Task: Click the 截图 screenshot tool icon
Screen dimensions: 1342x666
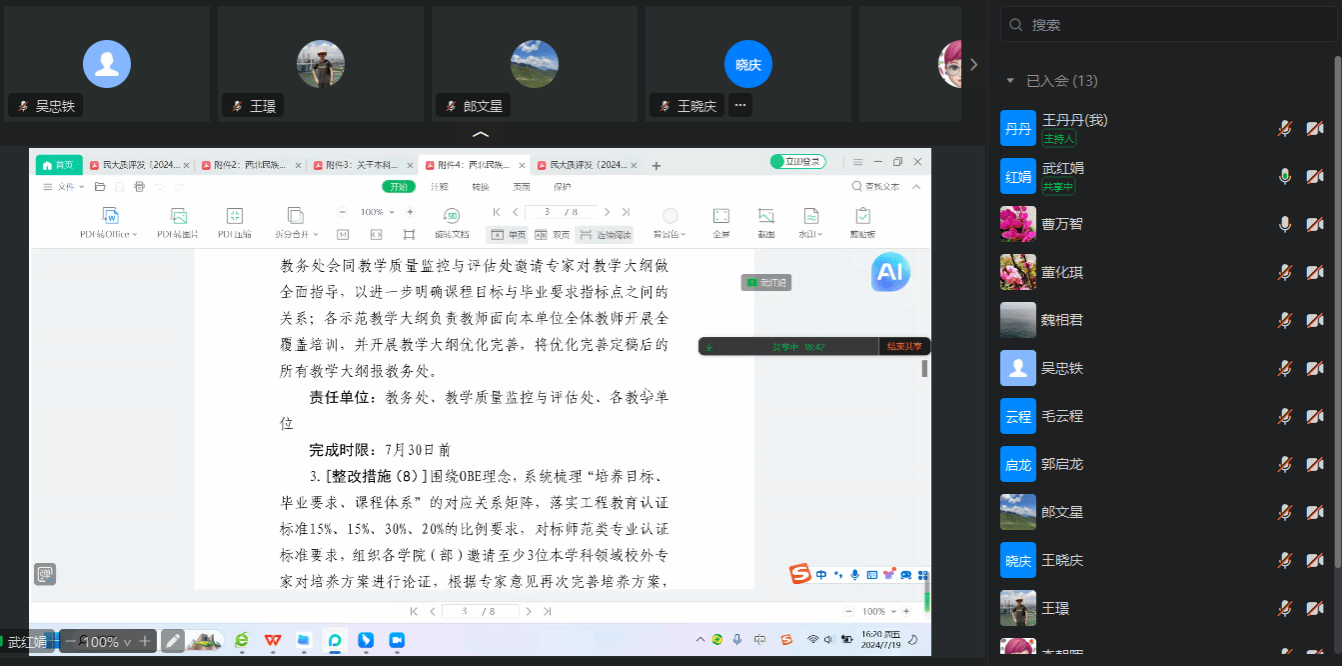Action: click(766, 216)
